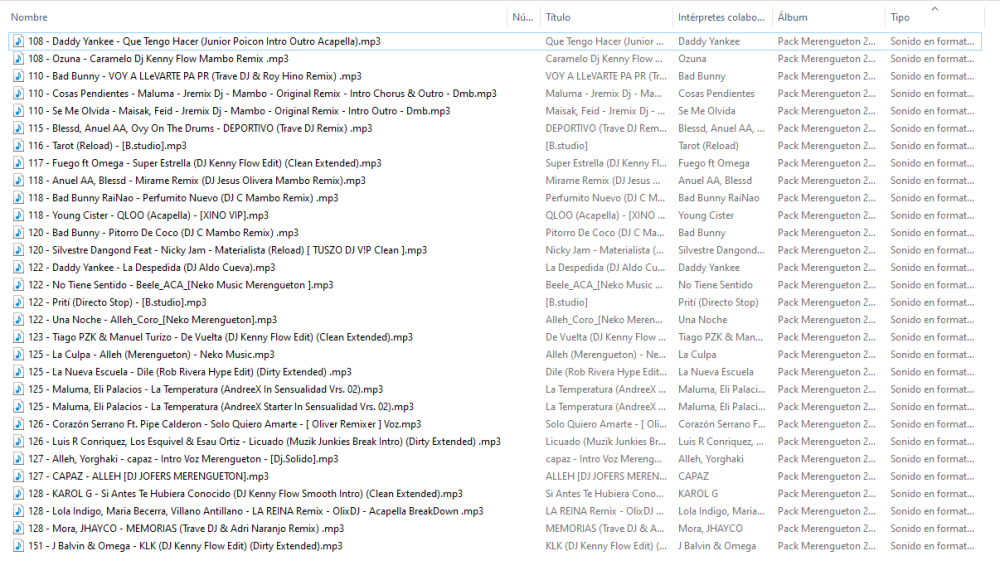Click the audio icon for Fuego ft Omega Super Estrella
1000x575 pixels.
point(18,163)
